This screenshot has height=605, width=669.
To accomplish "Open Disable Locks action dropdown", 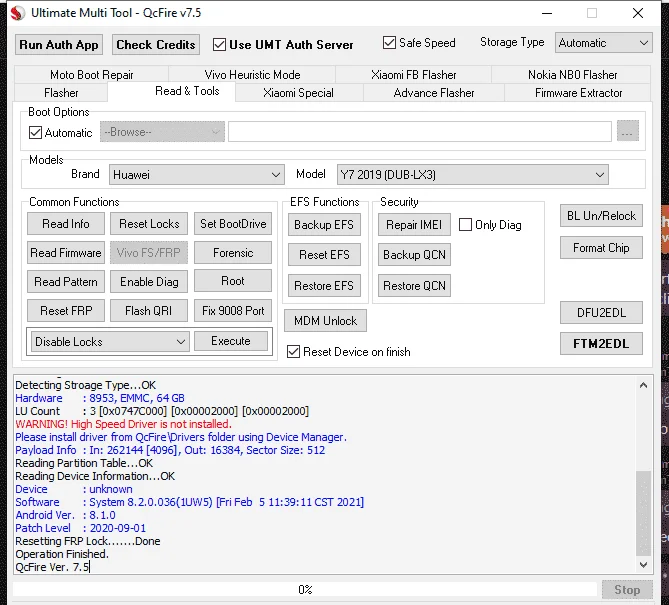I will coord(110,342).
